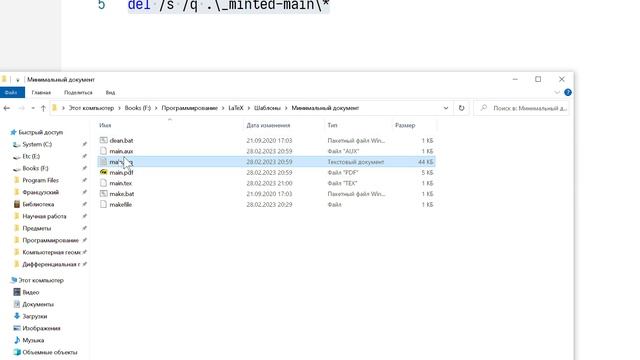The width and height of the screenshot is (640, 360).
Task: Select Предметы in quick access
Action: pos(37,228)
